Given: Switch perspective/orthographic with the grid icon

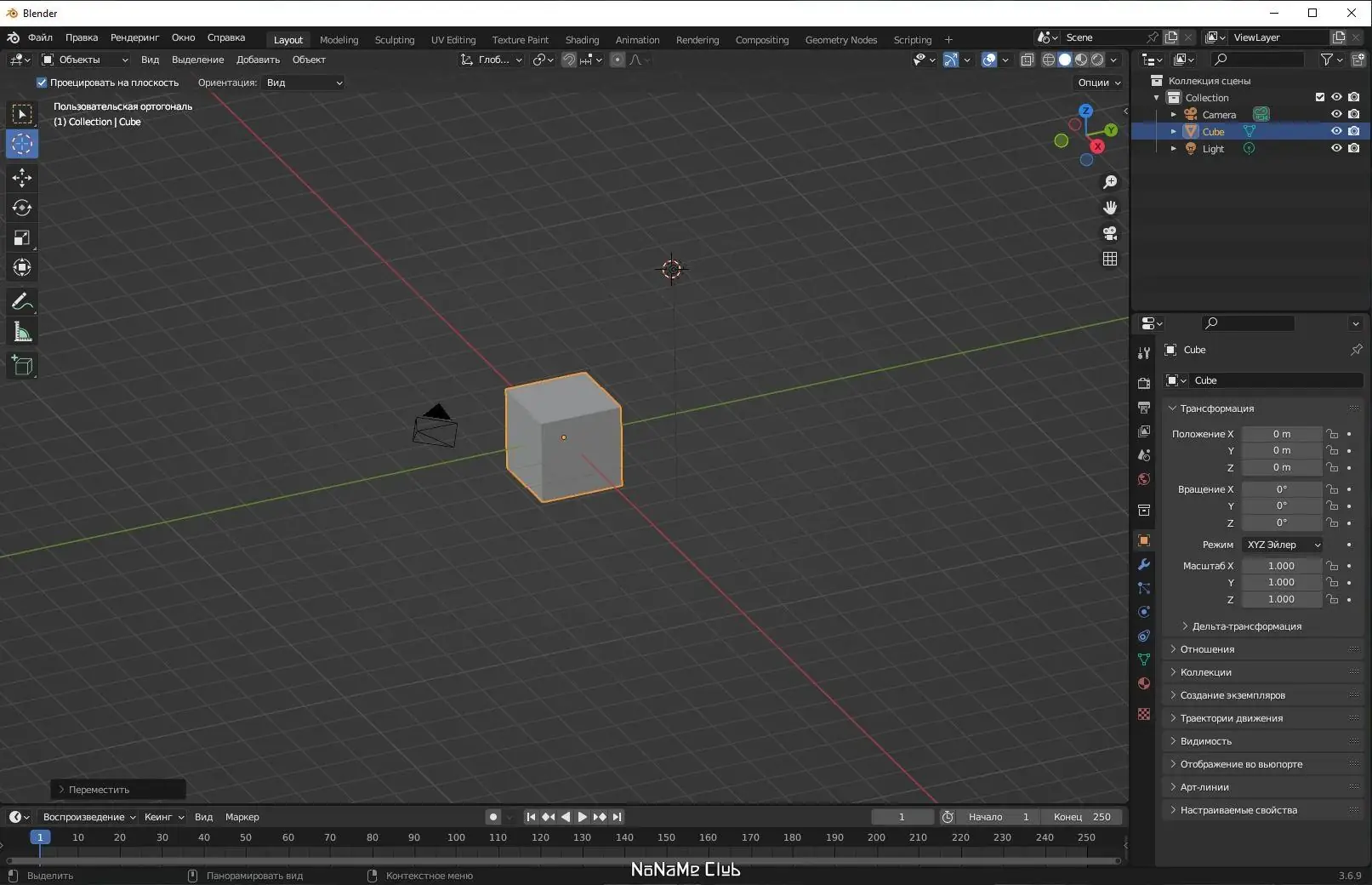Looking at the screenshot, I should (1110, 259).
